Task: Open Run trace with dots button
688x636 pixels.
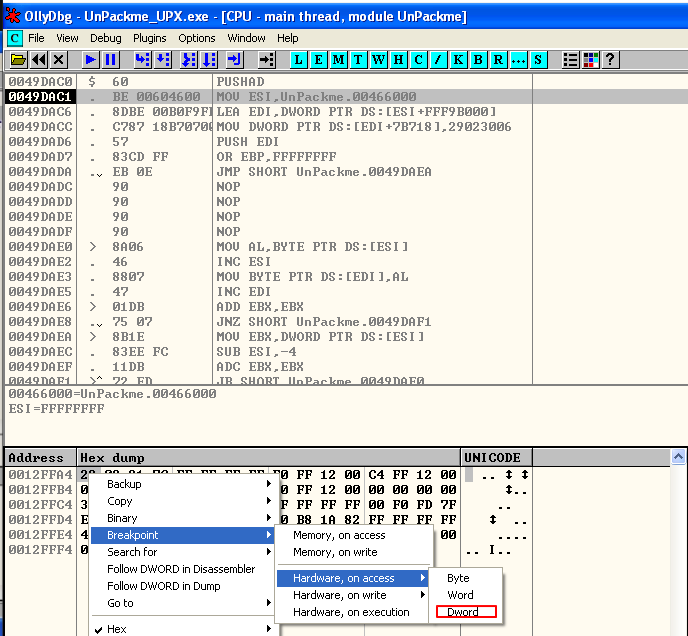Action: (518, 60)
